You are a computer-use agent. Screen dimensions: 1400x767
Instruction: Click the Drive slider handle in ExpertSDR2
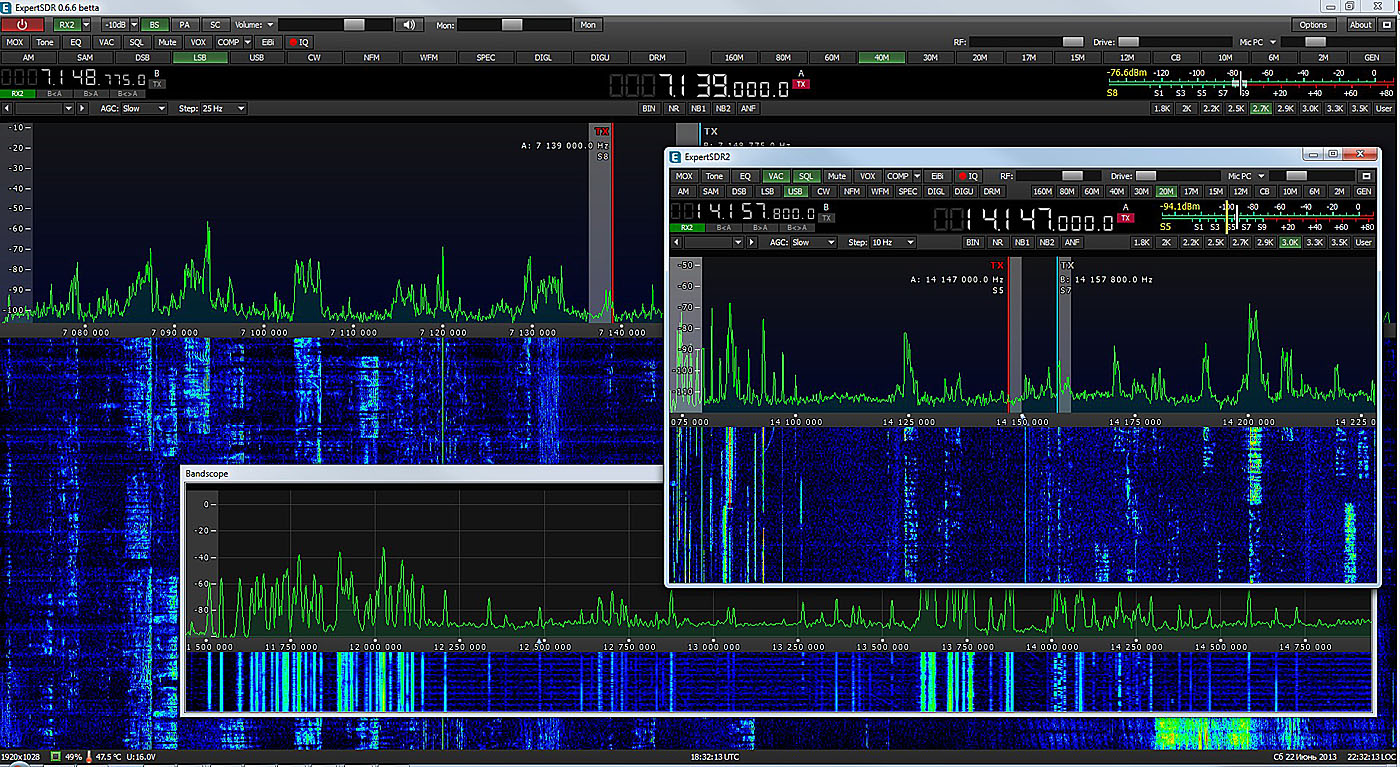1146,176
